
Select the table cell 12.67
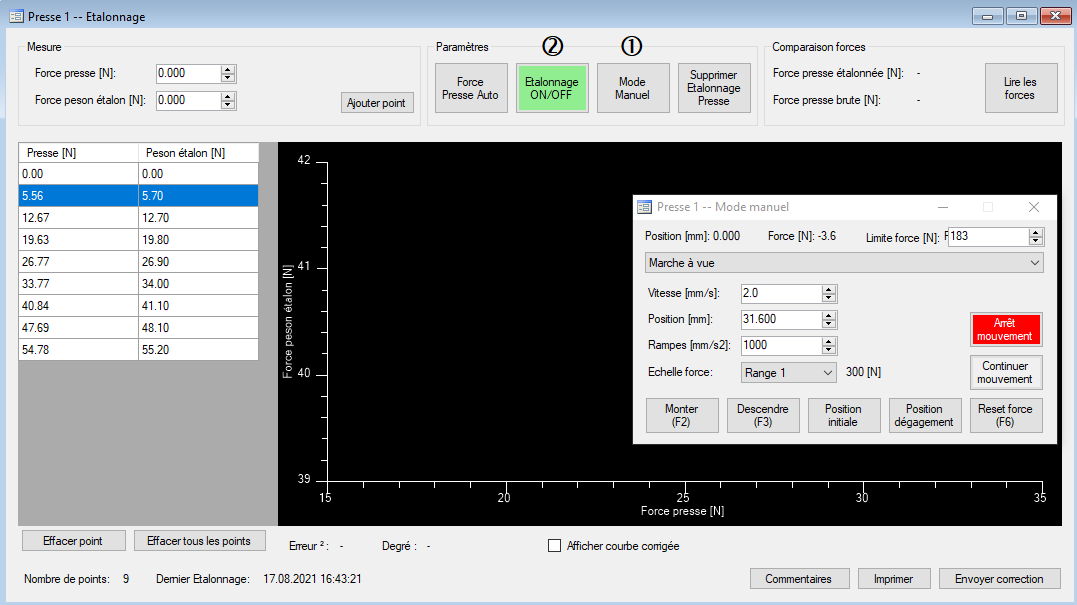pyautogui.click(x=79, y=218)
